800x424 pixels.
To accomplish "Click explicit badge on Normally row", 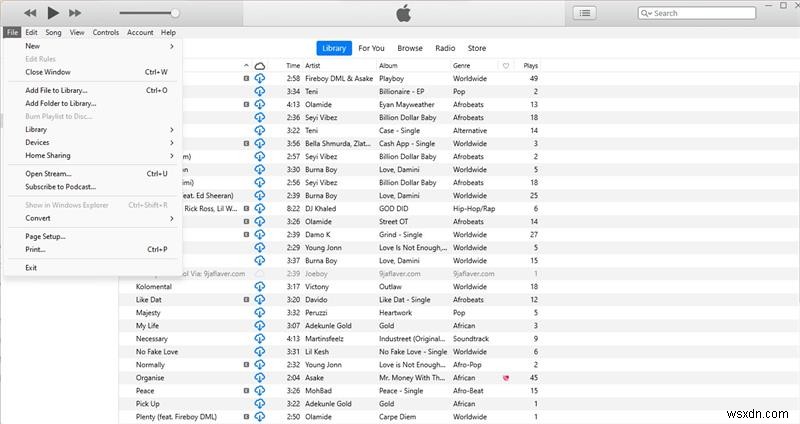I will tap(246, 365).
